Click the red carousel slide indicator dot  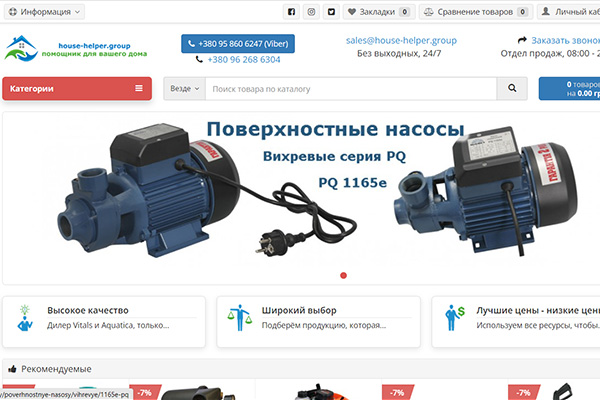coord(343,274)
